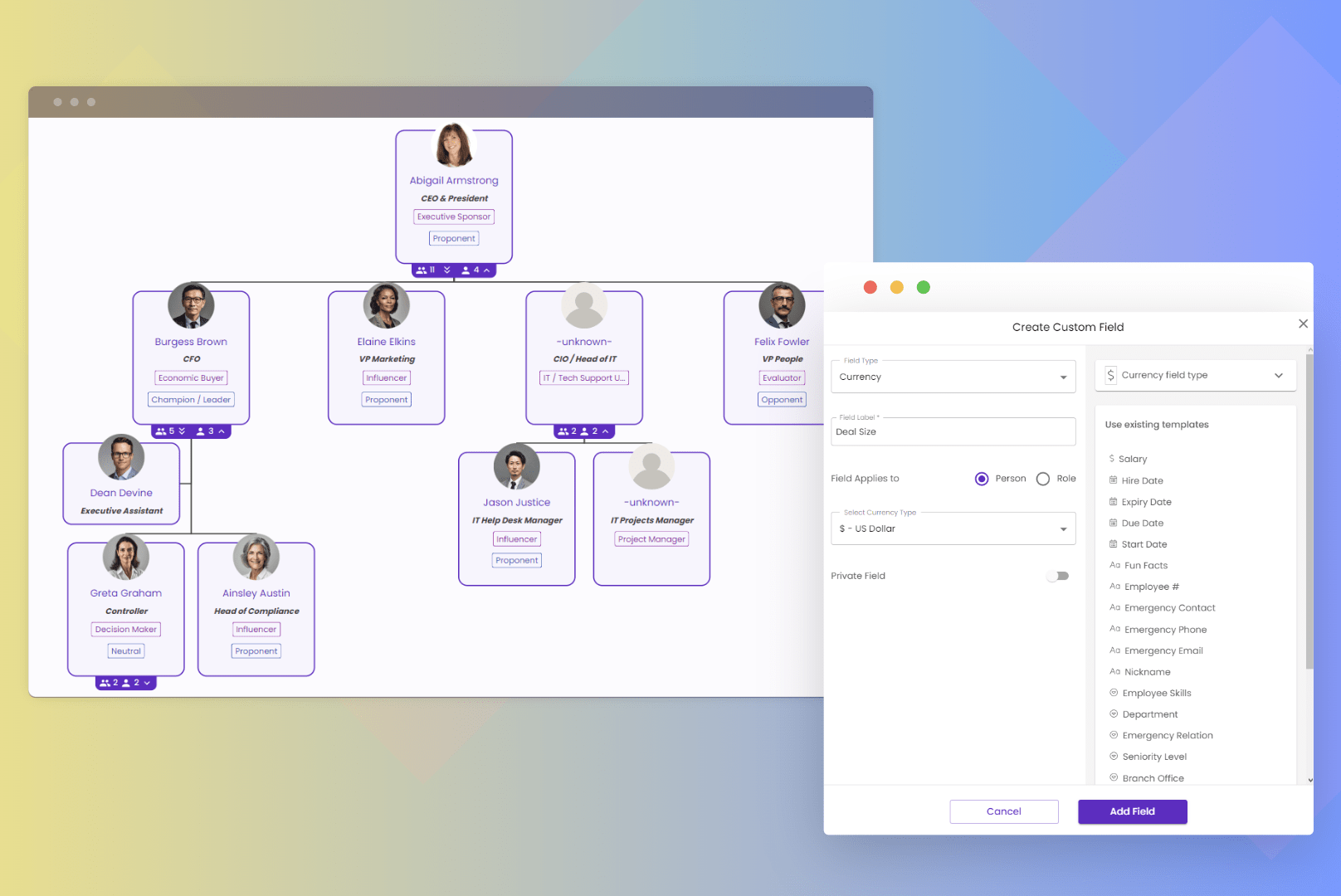Click the group icon badge under Abigail Armstrong
This screenshot has height=896, width=1341.
[422, 269]
